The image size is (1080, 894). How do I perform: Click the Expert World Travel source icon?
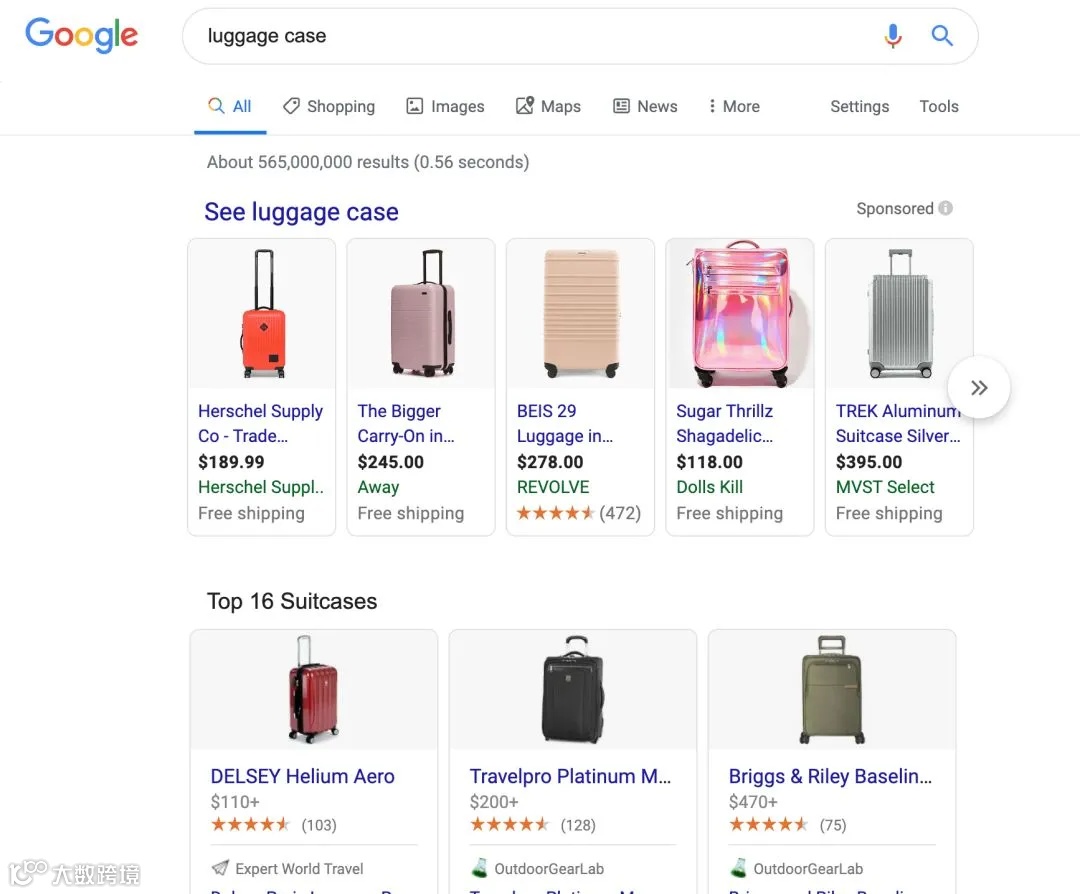tap(220, 868)
